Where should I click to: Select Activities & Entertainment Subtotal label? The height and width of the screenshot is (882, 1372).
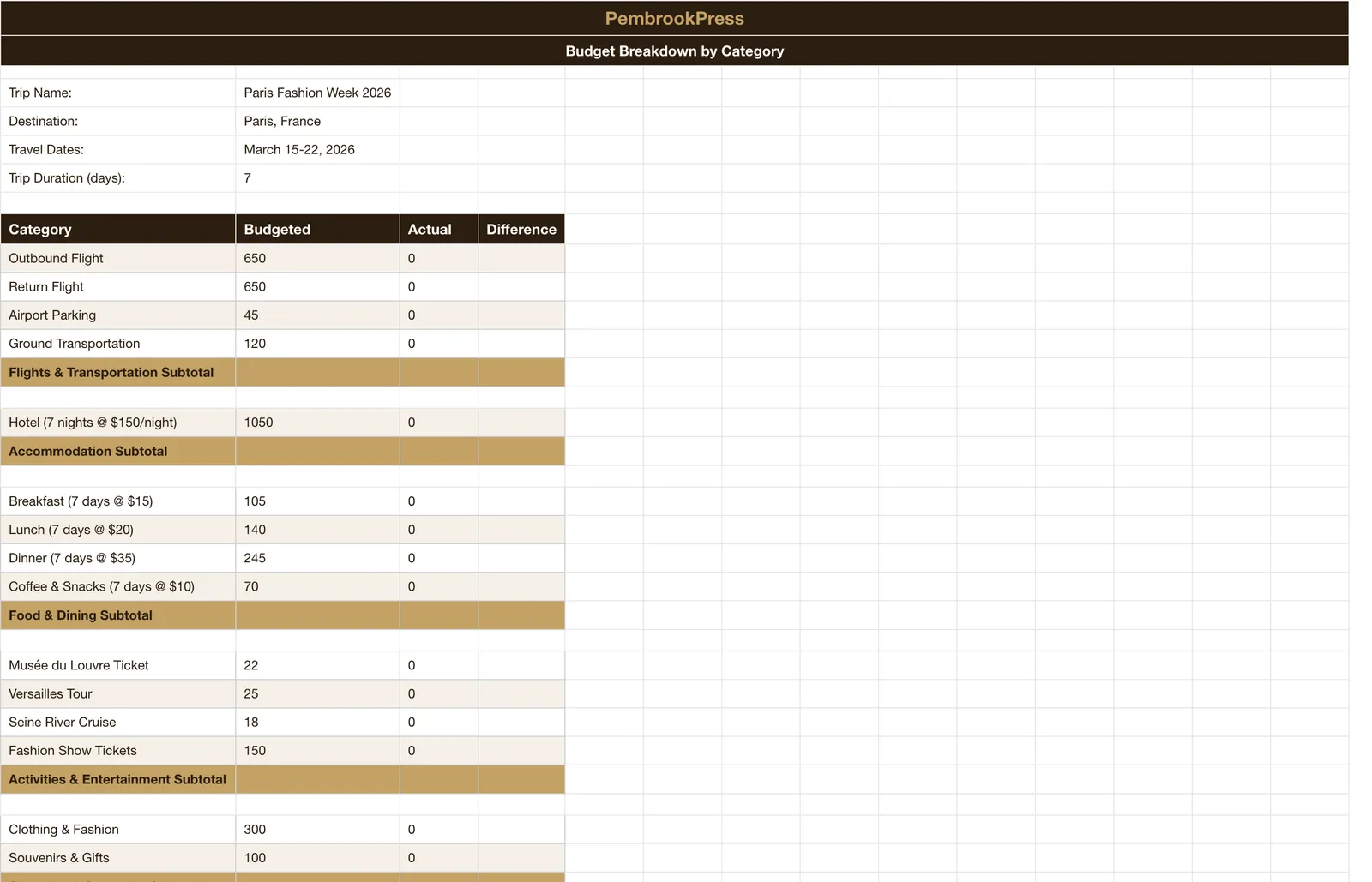click(118, 779)
